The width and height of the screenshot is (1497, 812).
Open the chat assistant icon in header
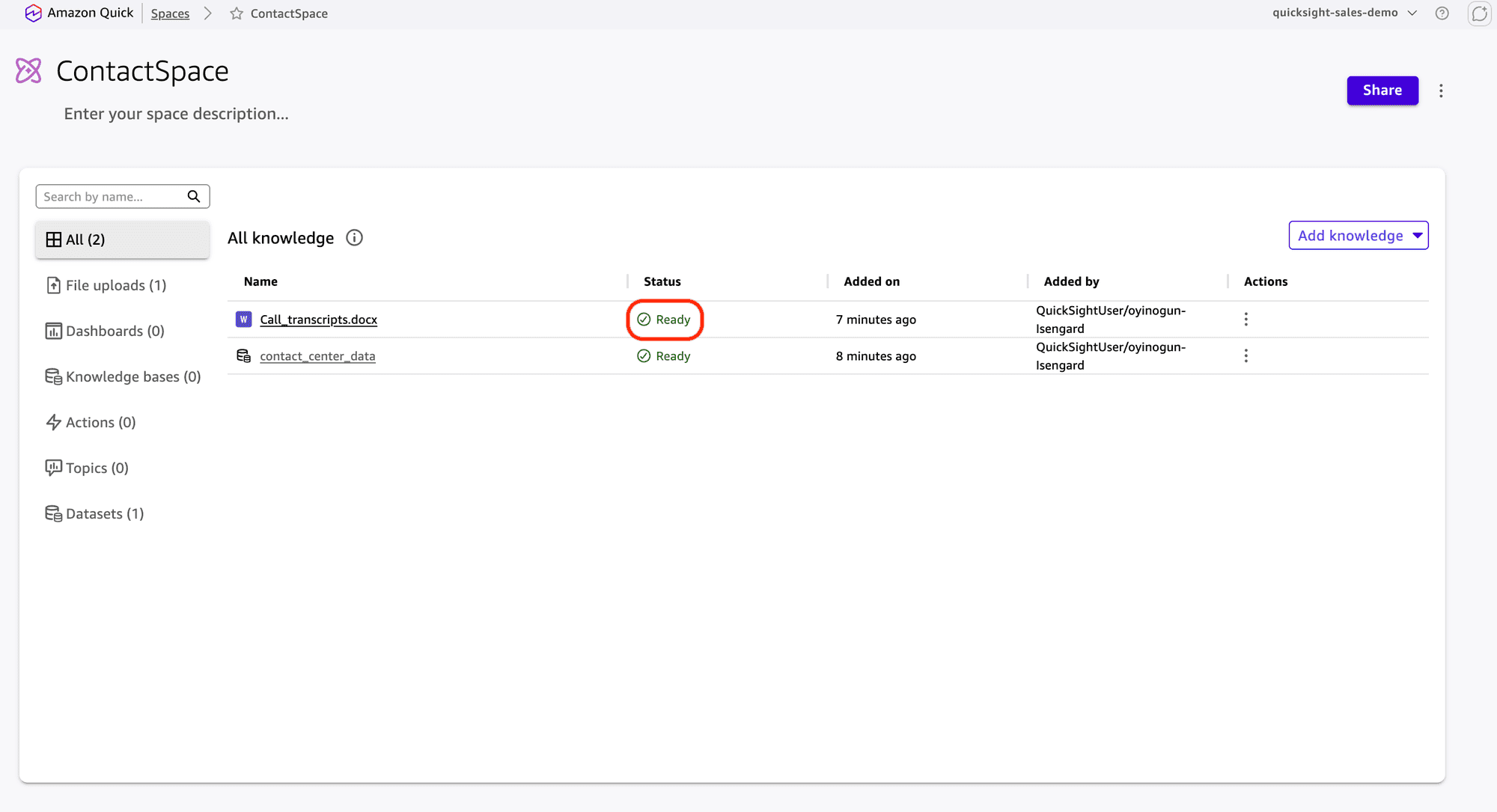pos(1480,13)
